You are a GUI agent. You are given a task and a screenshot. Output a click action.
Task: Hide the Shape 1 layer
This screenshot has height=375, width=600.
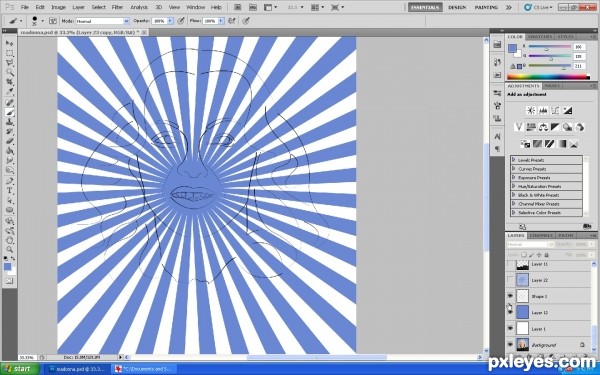pyautogui.click(x=510, y=296)
